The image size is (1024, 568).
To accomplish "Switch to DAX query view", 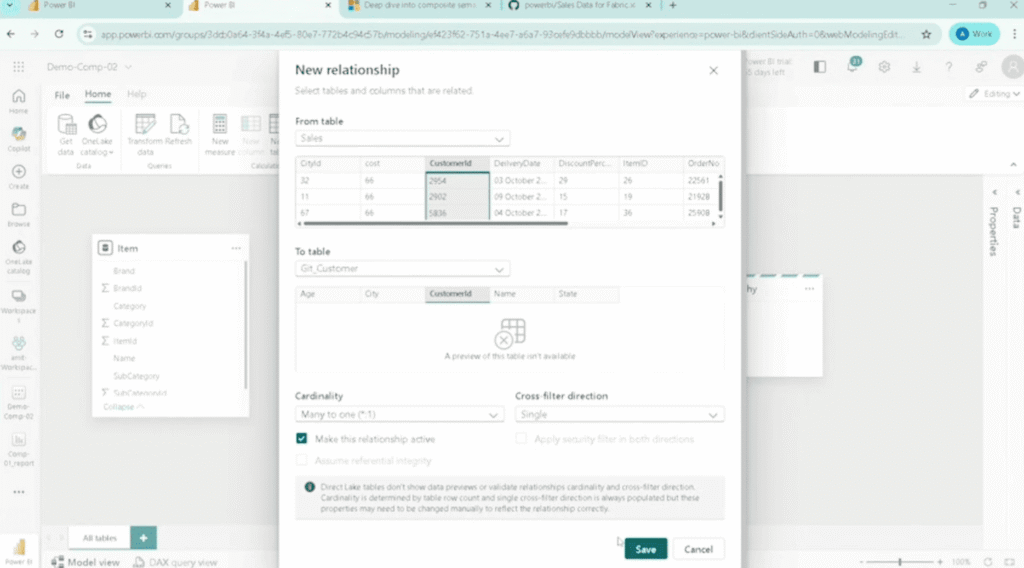I will tap(175, 561).
